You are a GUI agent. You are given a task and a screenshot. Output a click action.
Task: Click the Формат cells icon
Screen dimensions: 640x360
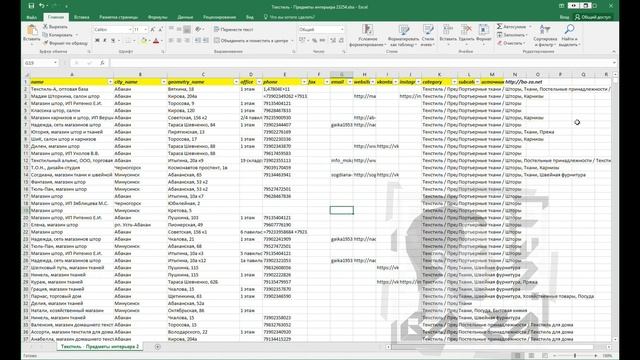484,29
